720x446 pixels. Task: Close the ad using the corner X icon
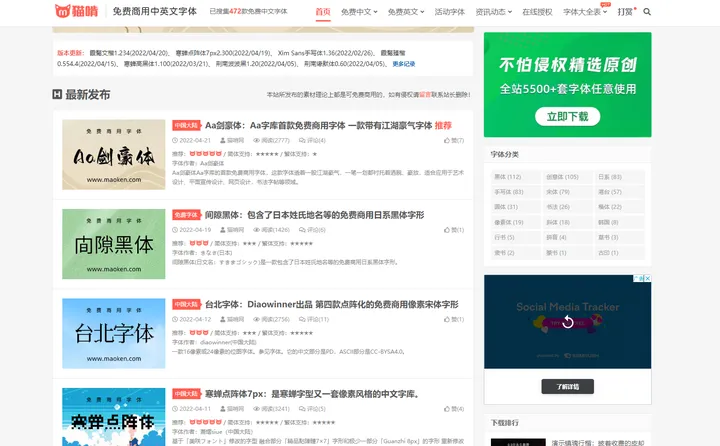(646, 280)
